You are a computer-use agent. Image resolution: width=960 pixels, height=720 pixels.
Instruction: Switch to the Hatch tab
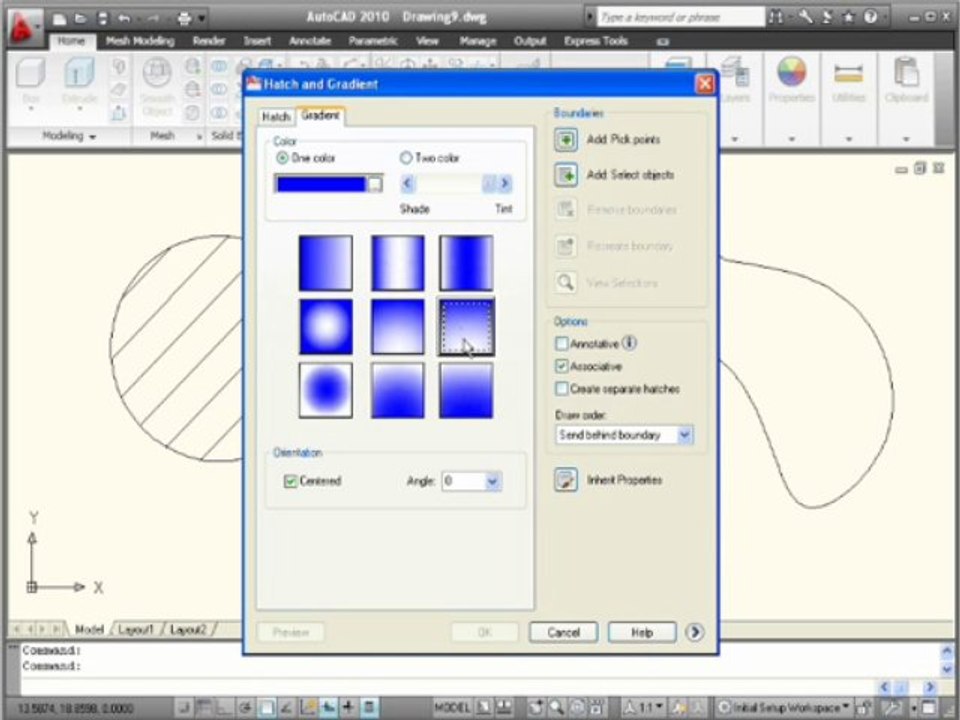276,116
